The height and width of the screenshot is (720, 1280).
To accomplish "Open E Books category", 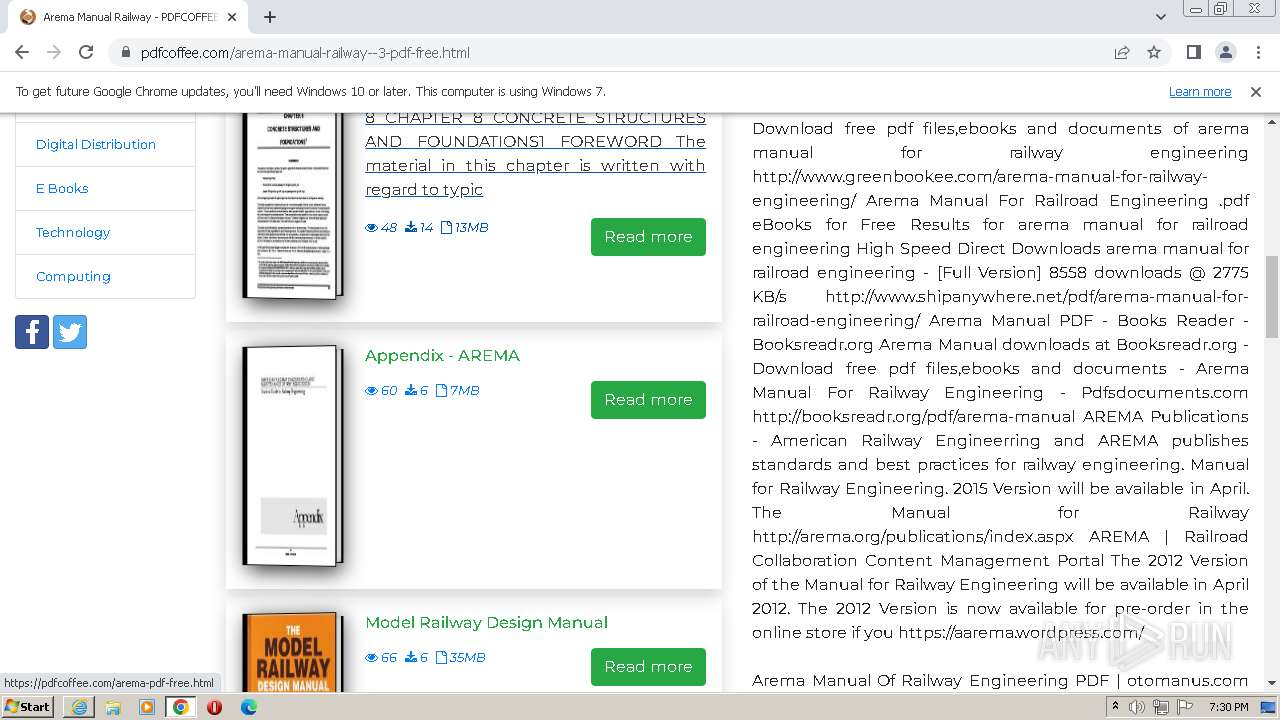I will [62, 188].
